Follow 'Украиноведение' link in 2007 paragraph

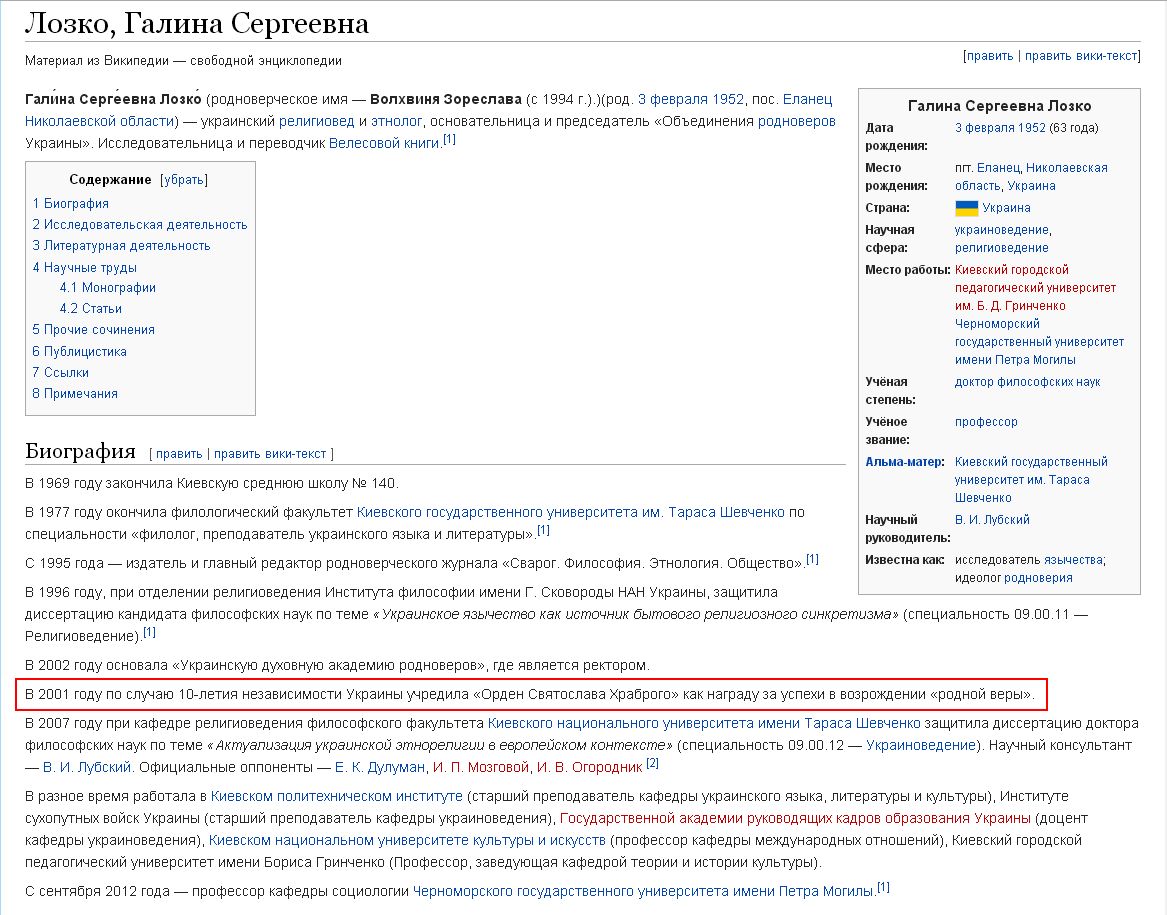pyautogui.click(x=921, y=745)
